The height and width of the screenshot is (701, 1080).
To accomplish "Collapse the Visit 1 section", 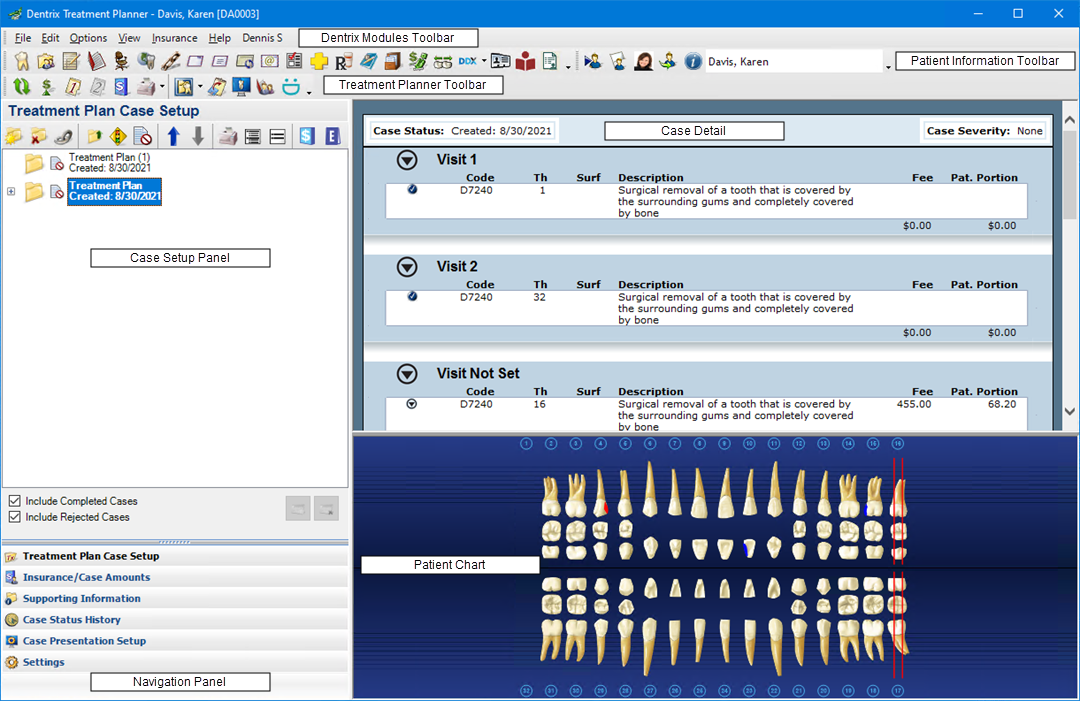I will [x=406, y=159].
